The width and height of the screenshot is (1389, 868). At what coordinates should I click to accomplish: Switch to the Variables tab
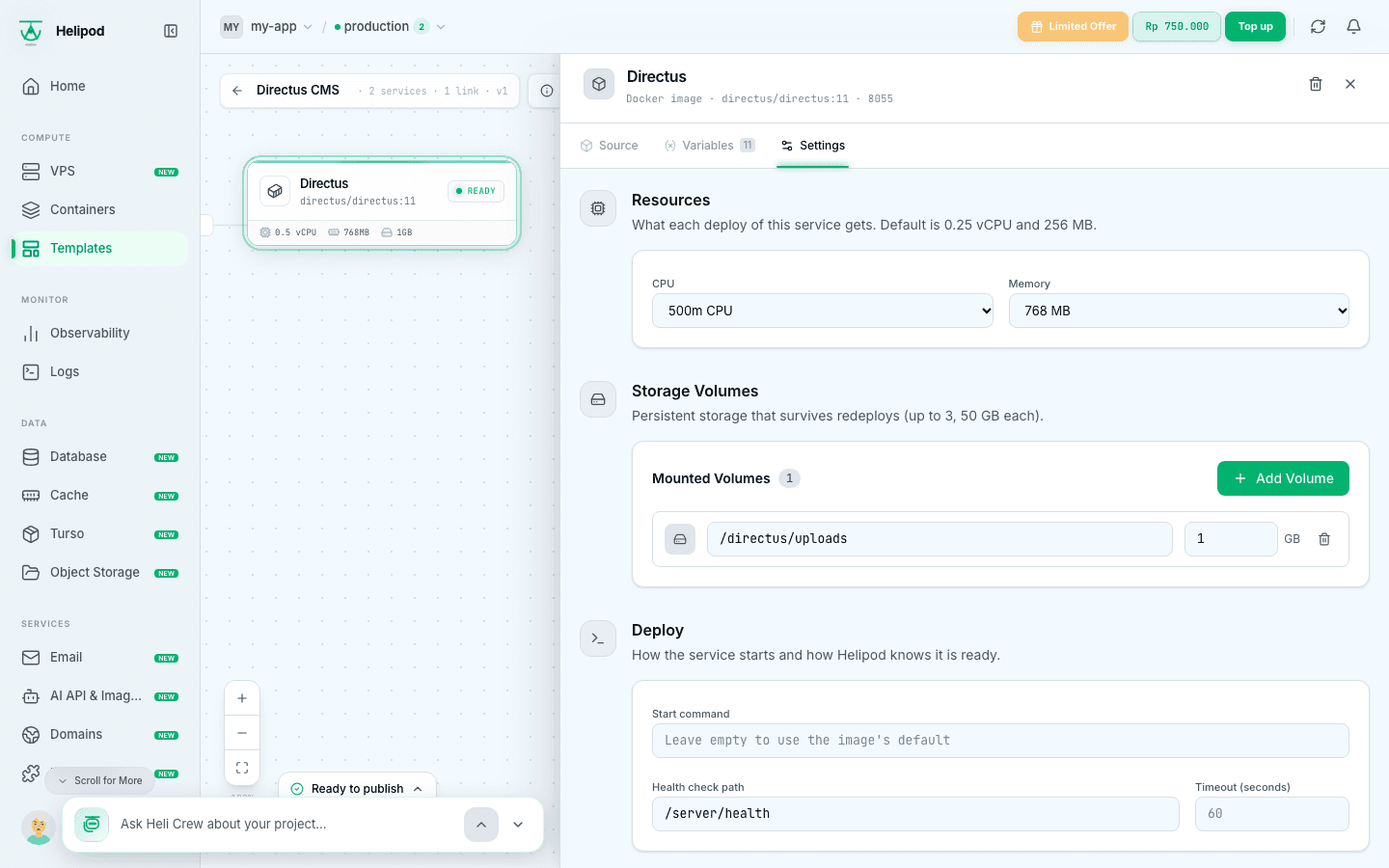click(709, 146)
